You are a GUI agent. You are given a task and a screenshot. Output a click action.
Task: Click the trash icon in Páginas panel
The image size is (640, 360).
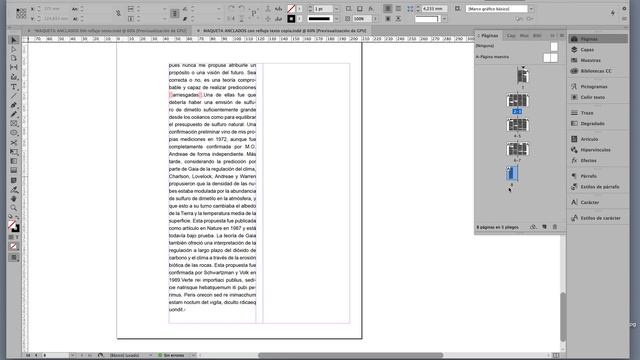tap(555, 227)
